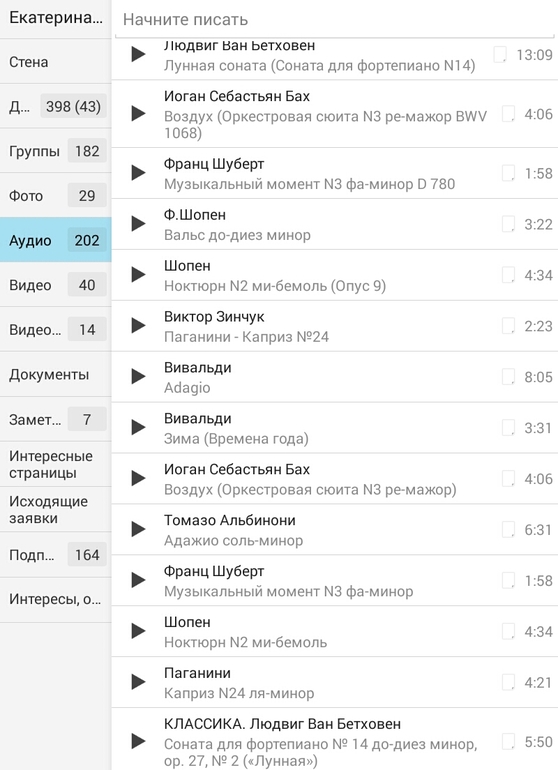Open Фото section with 29 items
558x770 pixels.
tap(56, 195)
